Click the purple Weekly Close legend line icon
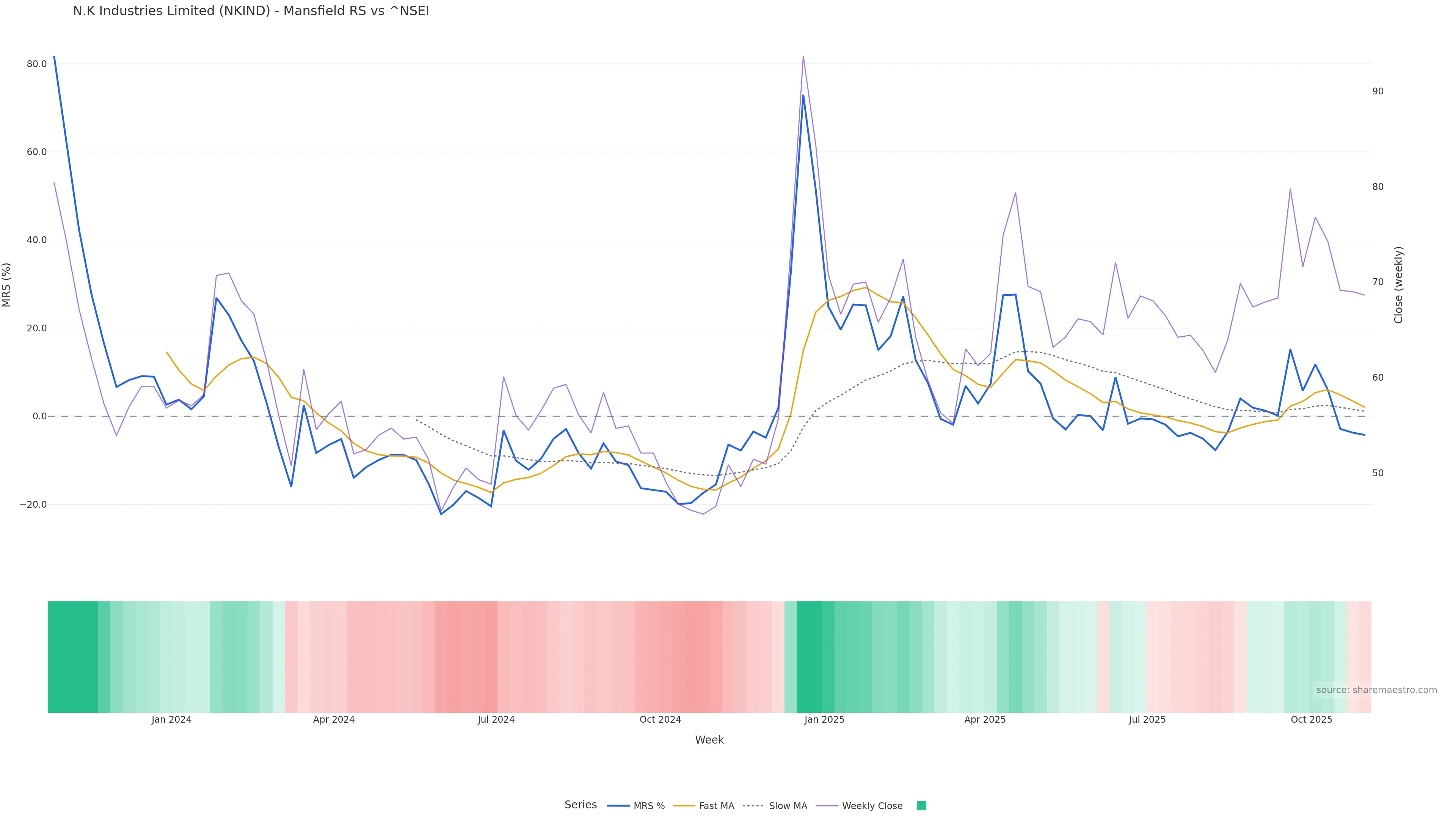 (827, 806)
